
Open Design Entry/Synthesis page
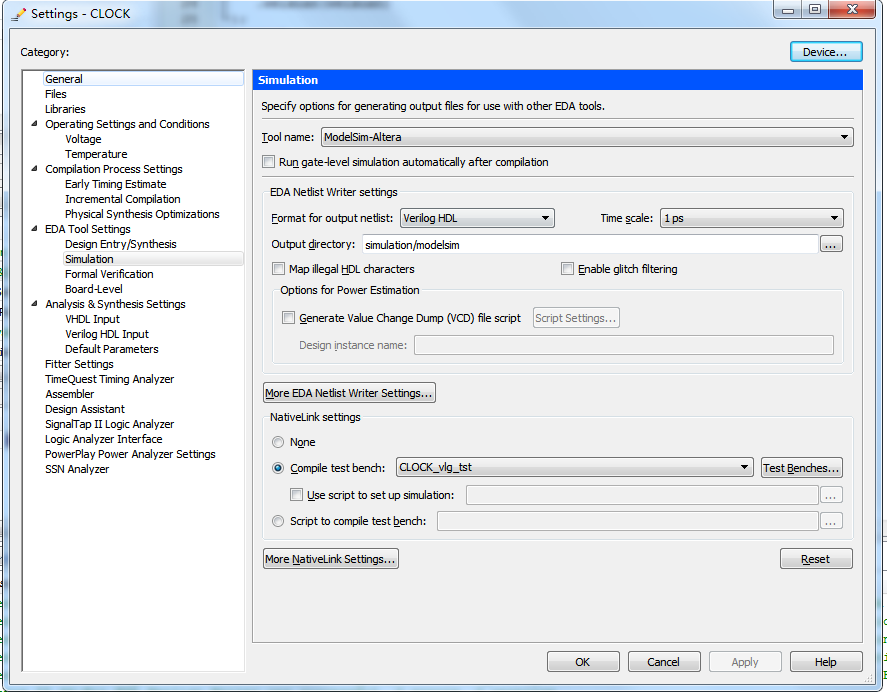pos(120,244)
